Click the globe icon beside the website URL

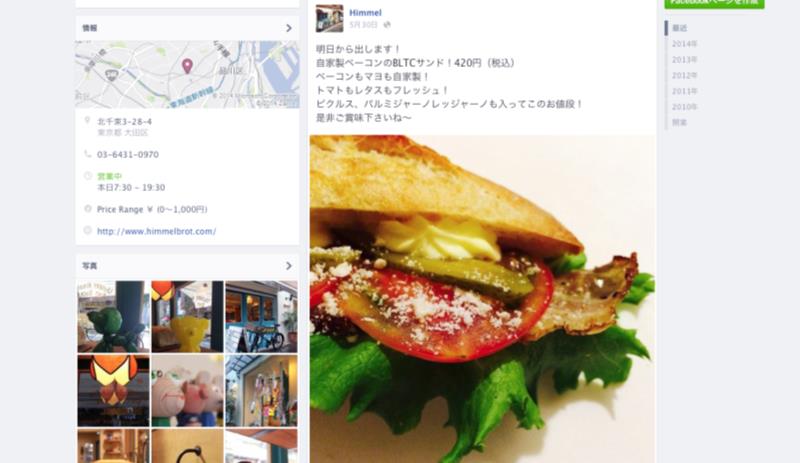click(x=88, y=231)
